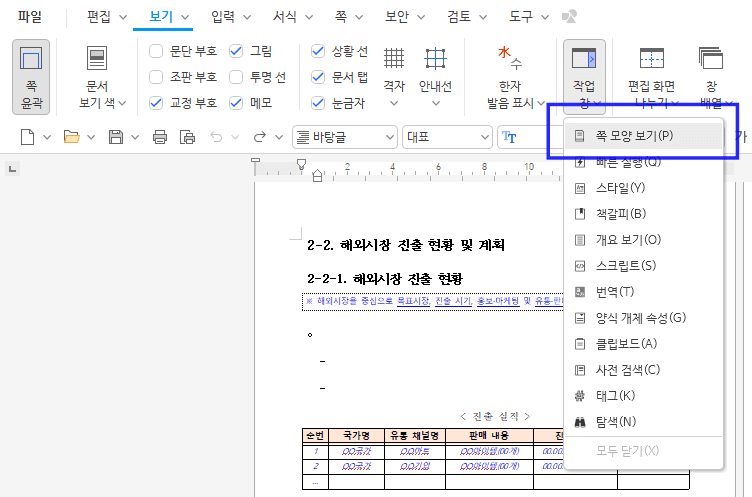Uncheck the 상황 선 checkbox

coord(318,51)
